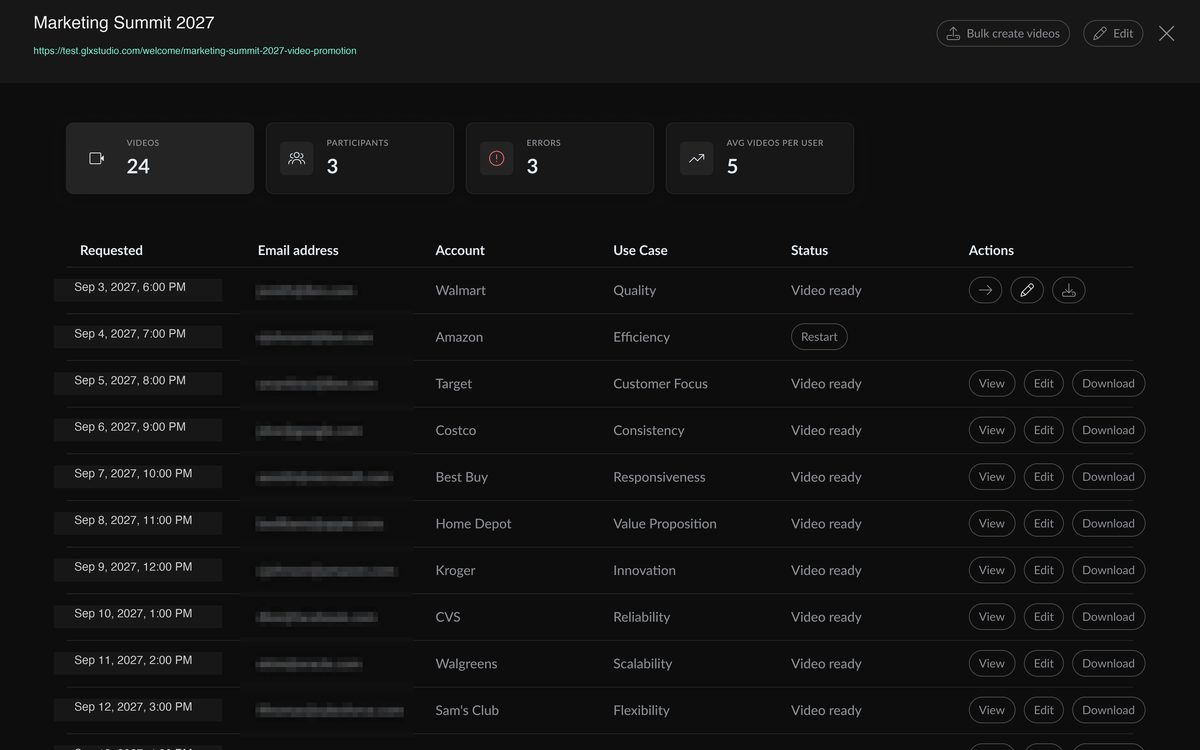Select the Walmart account cell
Screen dimensions: 1200x750
461,290
